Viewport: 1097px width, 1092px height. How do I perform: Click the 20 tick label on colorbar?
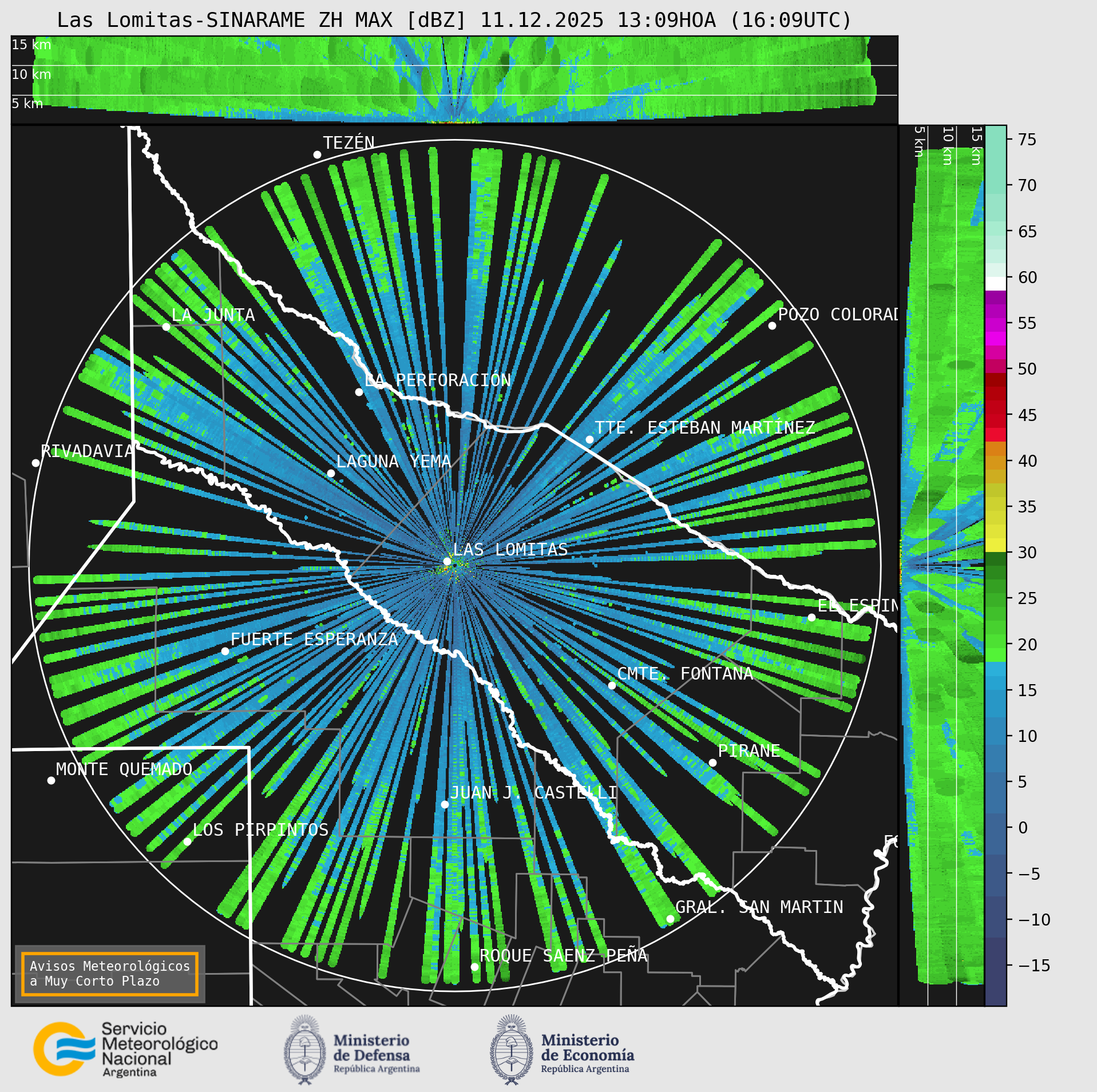click(x=1027, y=645)
